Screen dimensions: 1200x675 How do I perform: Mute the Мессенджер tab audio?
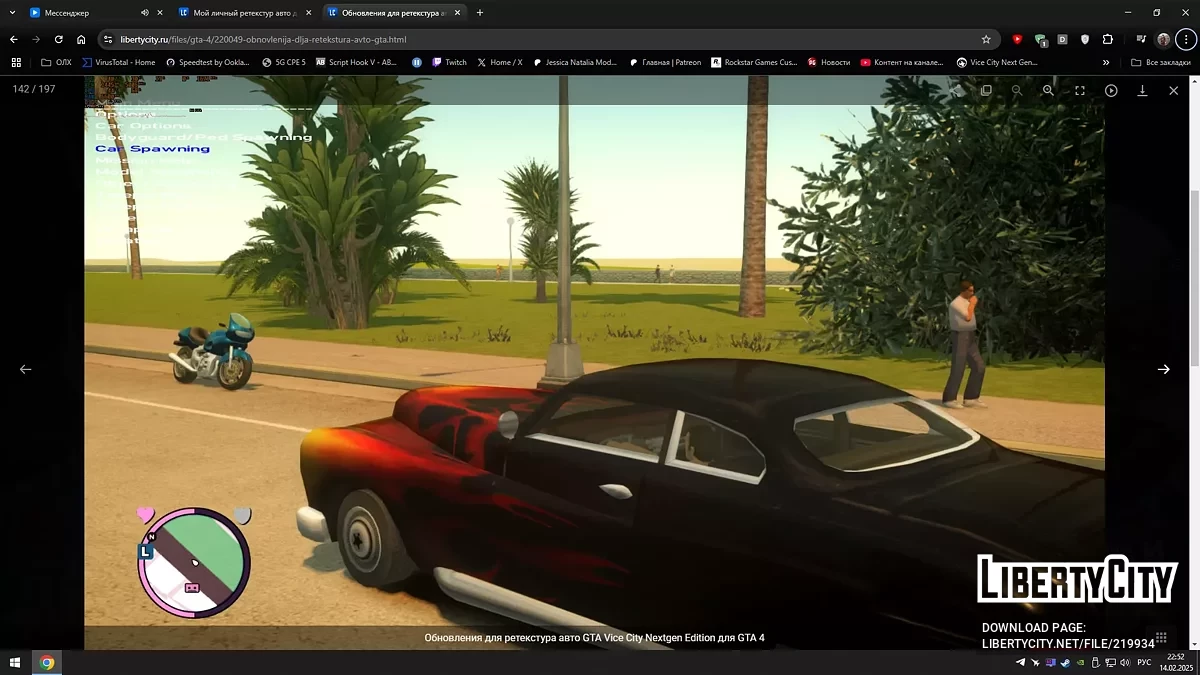tap(144, 13)
